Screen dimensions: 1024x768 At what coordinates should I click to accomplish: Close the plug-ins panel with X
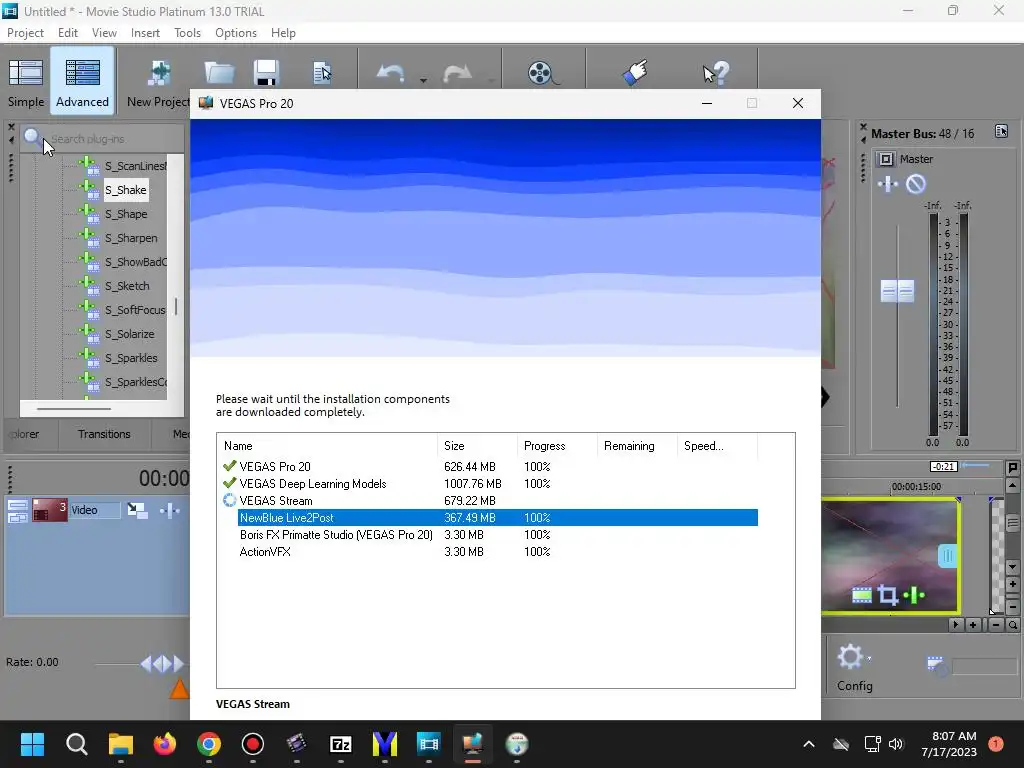11,127
